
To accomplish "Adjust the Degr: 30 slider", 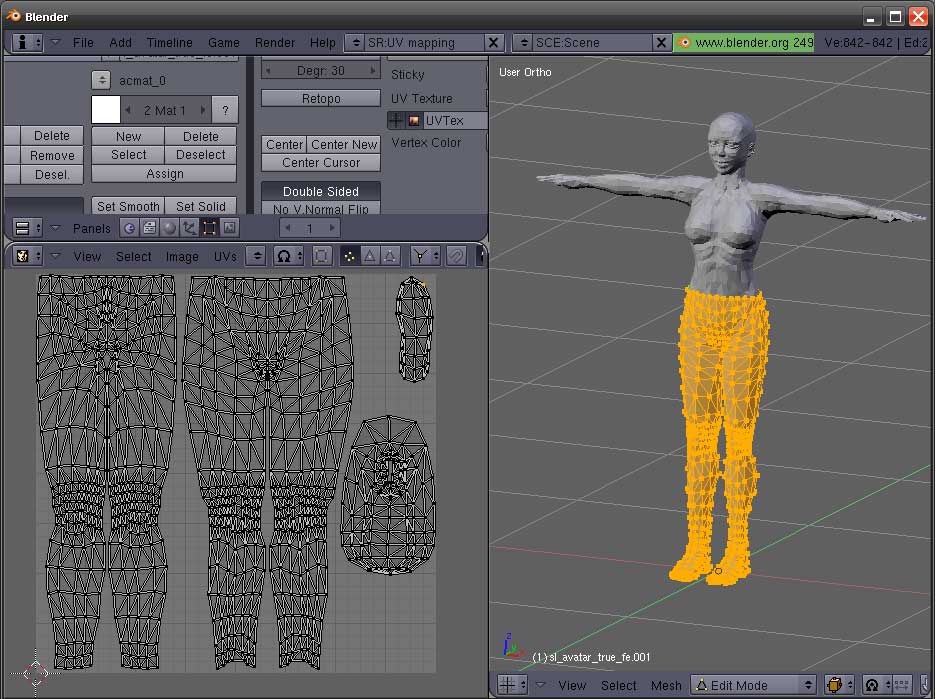I will [x=320, y=70].
